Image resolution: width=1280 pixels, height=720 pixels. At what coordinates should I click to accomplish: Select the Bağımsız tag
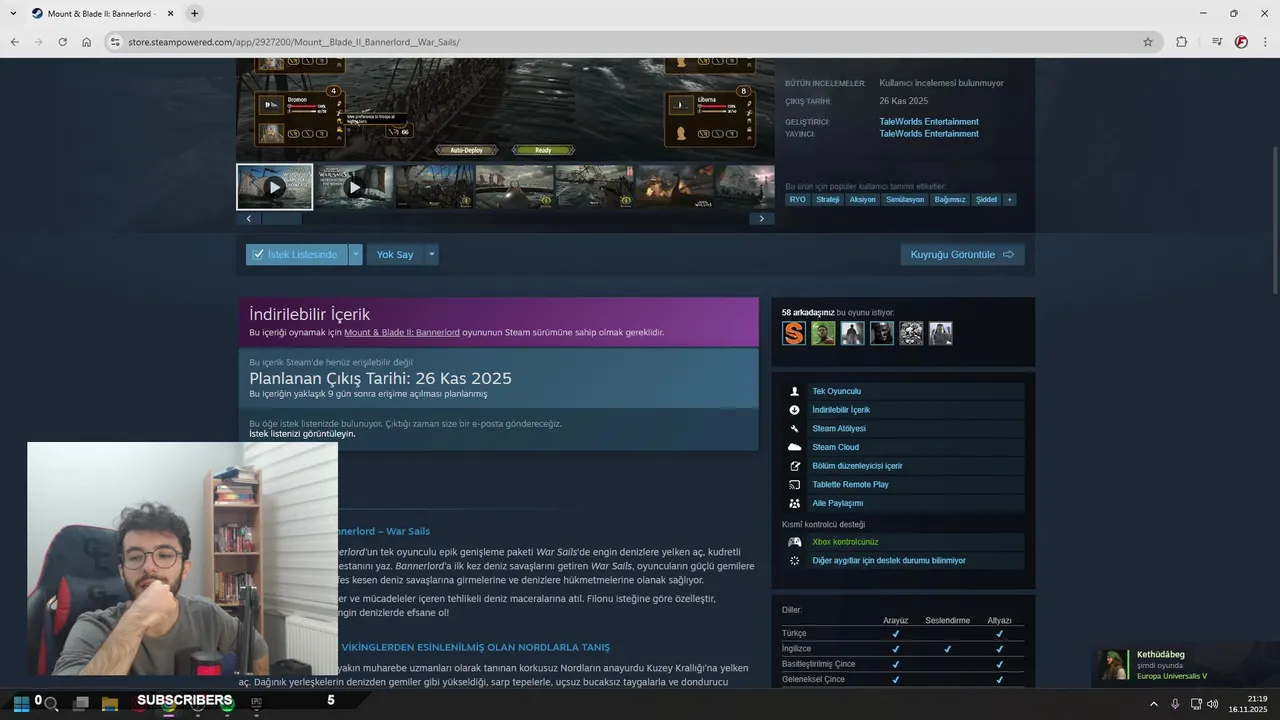[950, 199]
